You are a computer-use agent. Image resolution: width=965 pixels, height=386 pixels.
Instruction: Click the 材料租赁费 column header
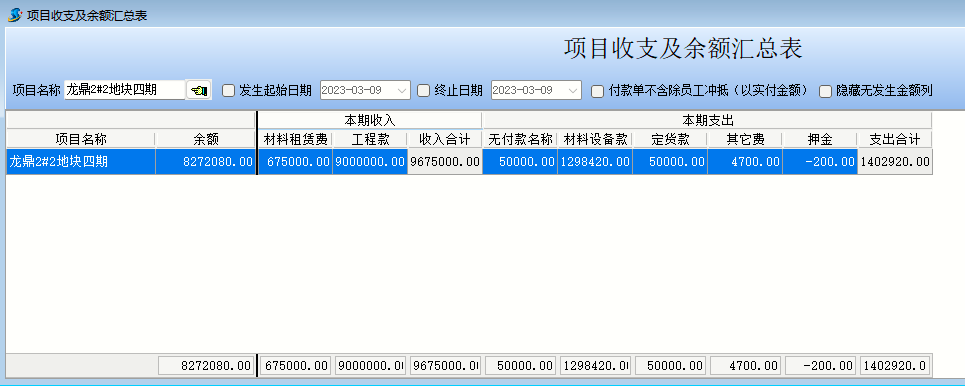click(295, 140)
